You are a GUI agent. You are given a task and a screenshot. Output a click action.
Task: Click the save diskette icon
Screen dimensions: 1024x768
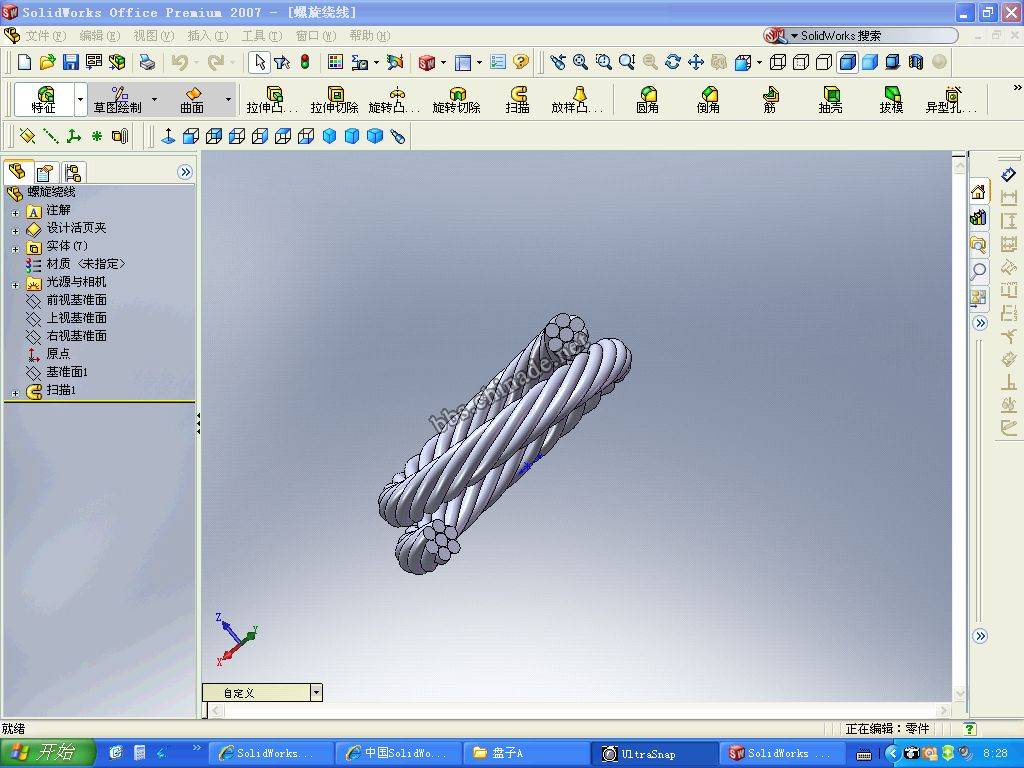pyautogui.click(x=70, y=62)
